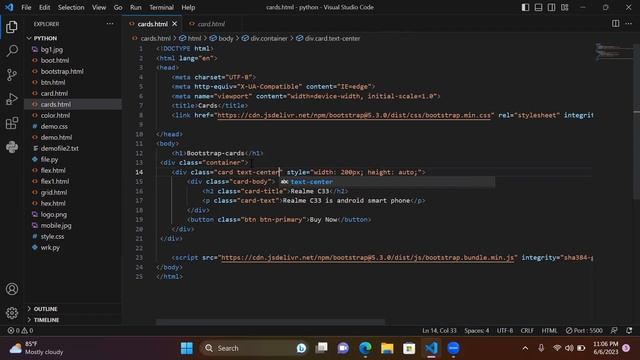Open the File menu

pyautogui.click(x=26, y=7)
